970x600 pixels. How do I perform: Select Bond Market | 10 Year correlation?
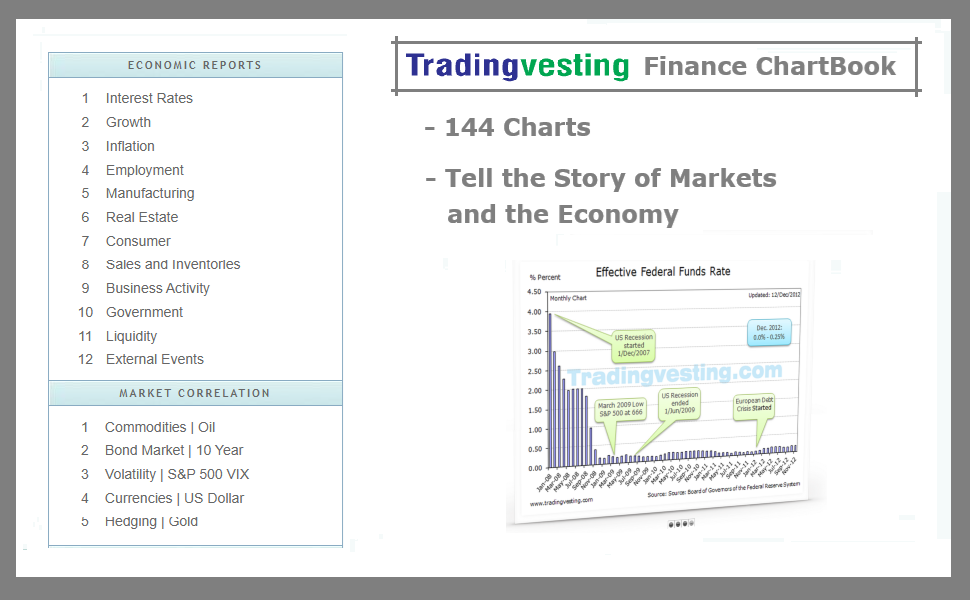click(173, 450)
